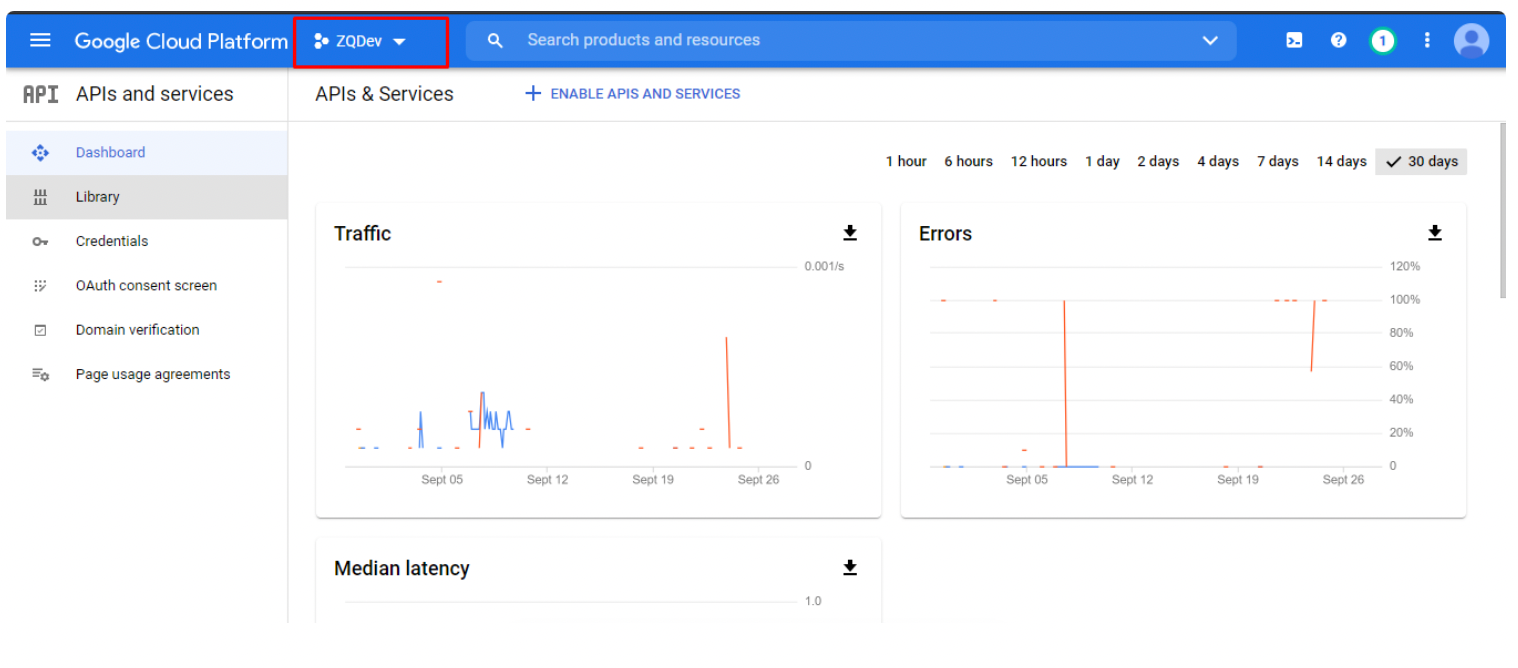Click the search magnifier icon

(494, 41)
